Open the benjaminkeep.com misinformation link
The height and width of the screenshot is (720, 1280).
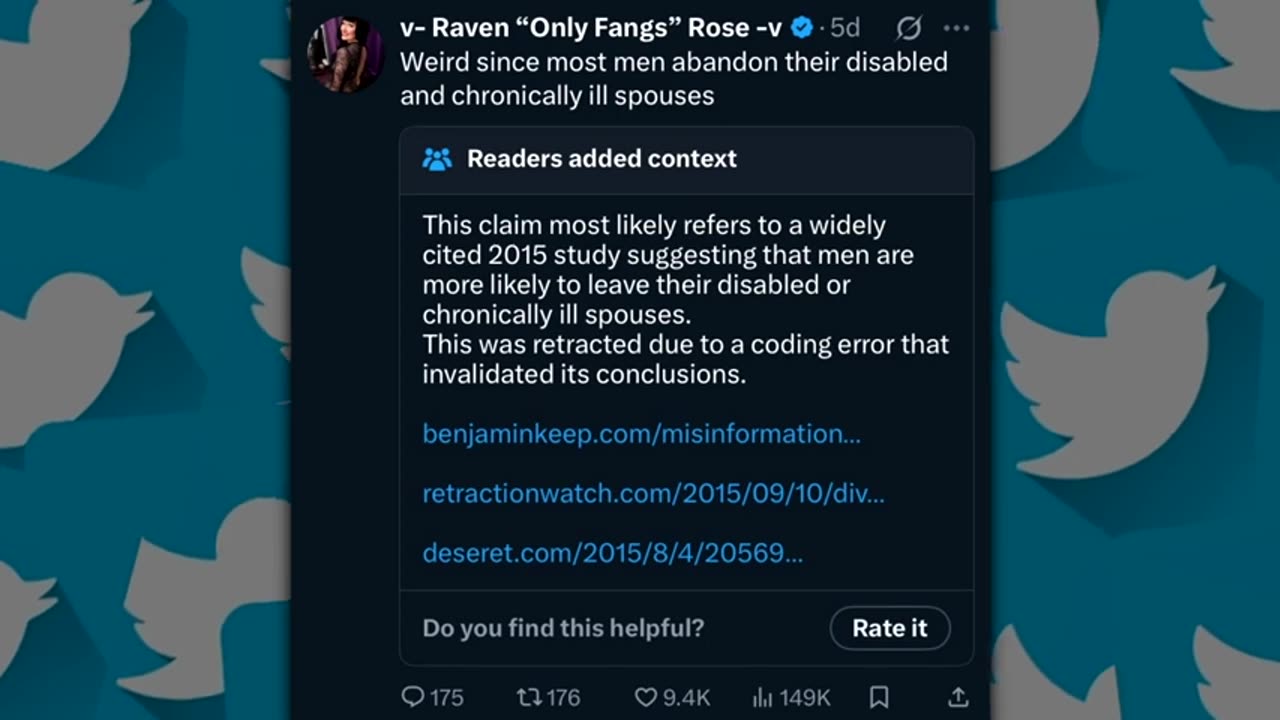coord(641,434)
